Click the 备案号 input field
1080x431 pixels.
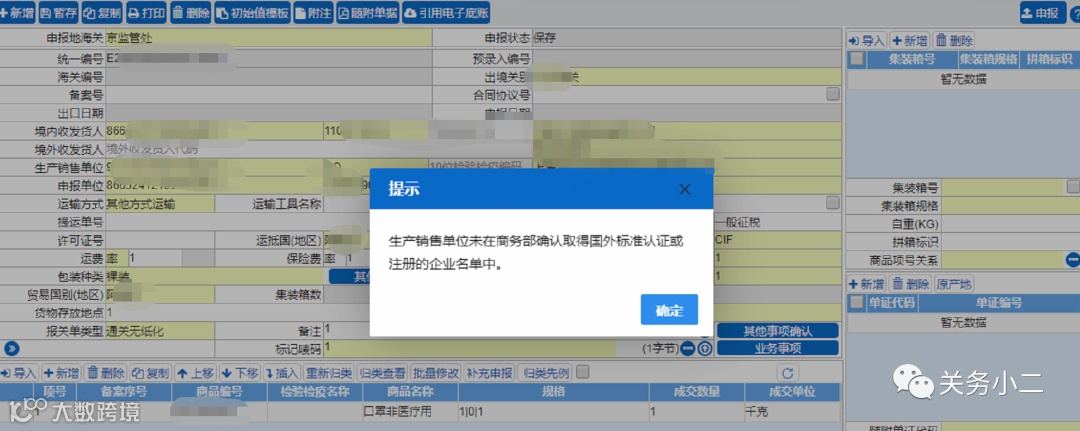click(269, 96)
